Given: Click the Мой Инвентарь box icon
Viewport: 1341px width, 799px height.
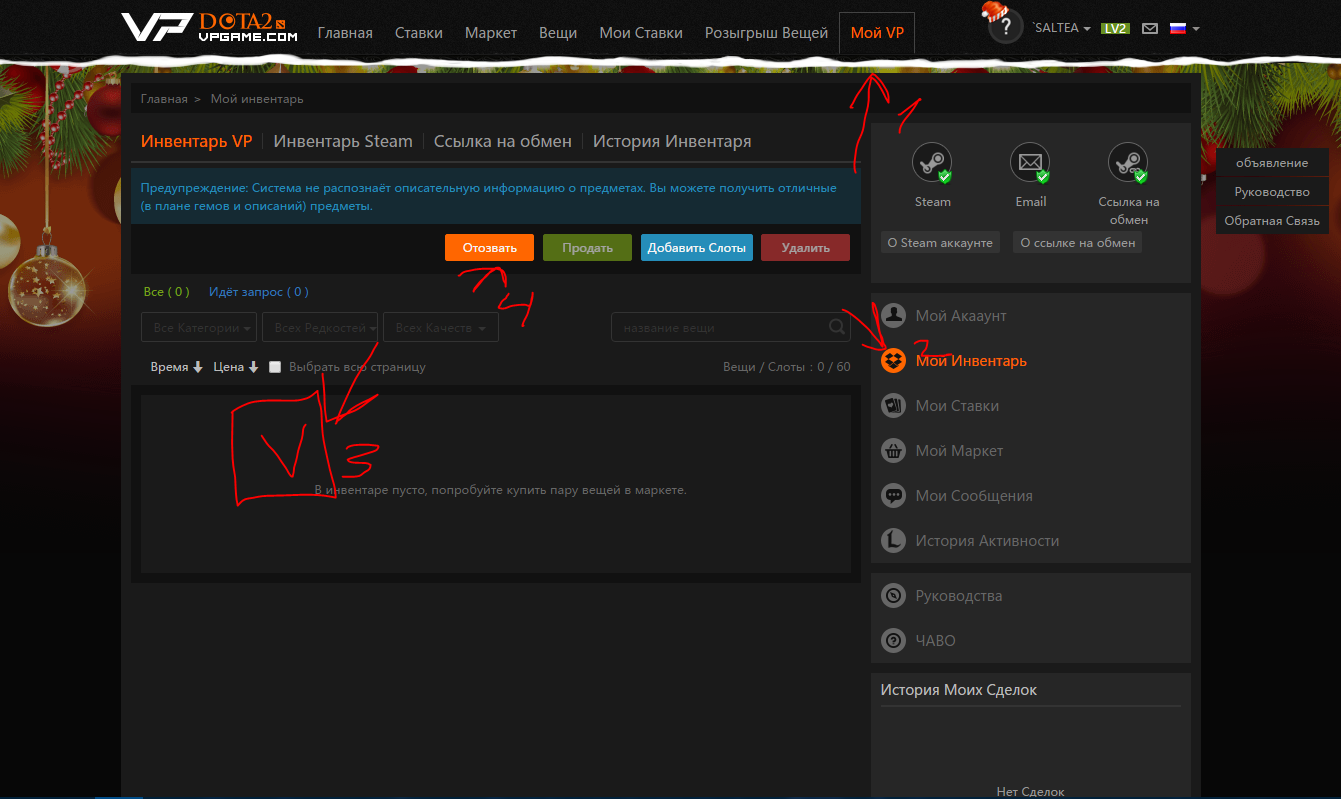Looking at the screenshot, I should 893,361.
